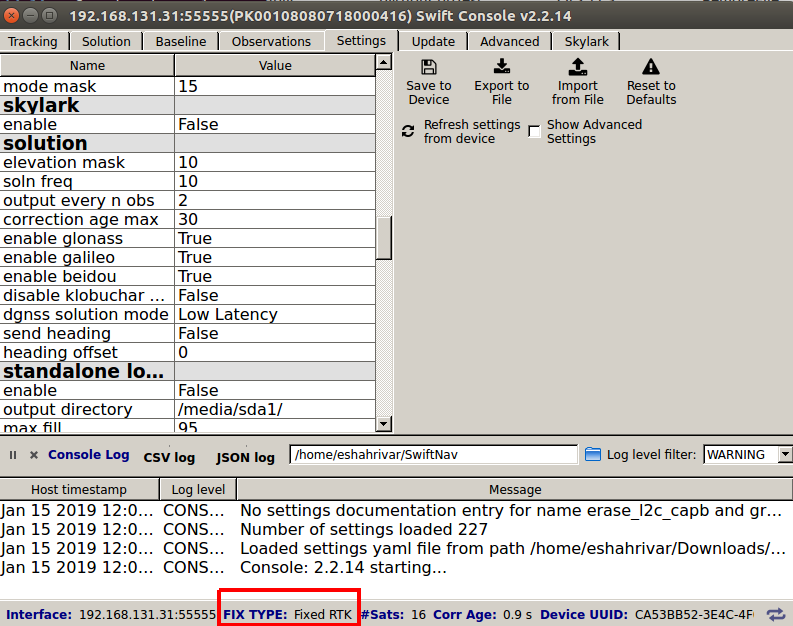Go to the Skylark tab
The width and height of the screenshot is (793, 626).
pos(585,41)
